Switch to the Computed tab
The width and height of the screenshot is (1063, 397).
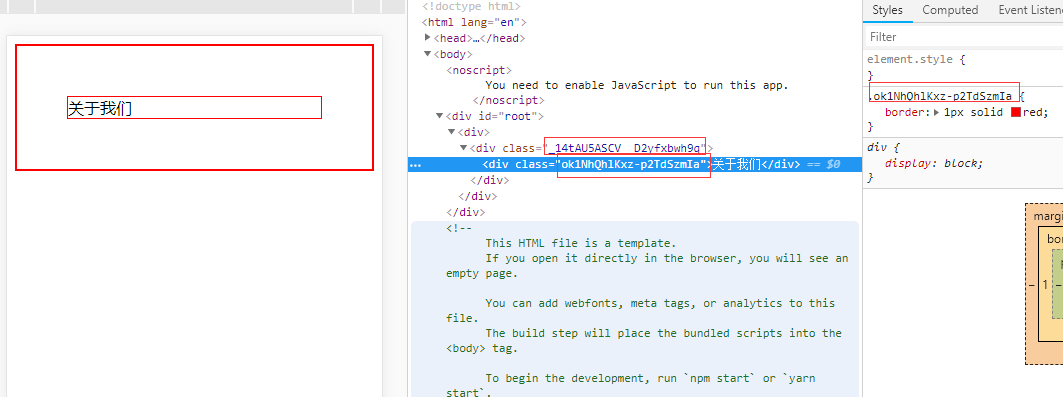click(x=950, y=10)
